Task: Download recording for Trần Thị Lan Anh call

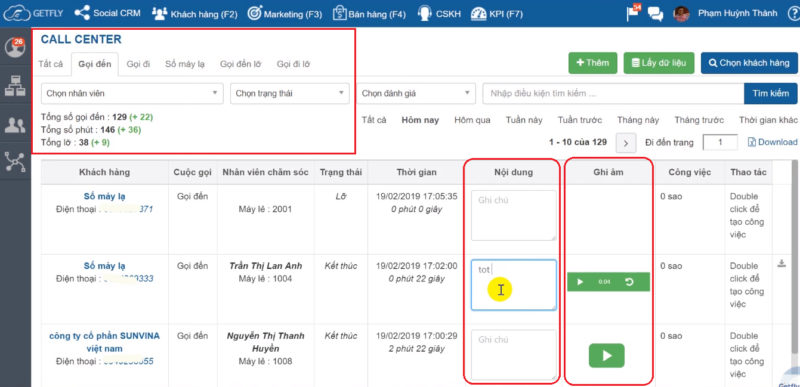Action: point(781,264)
